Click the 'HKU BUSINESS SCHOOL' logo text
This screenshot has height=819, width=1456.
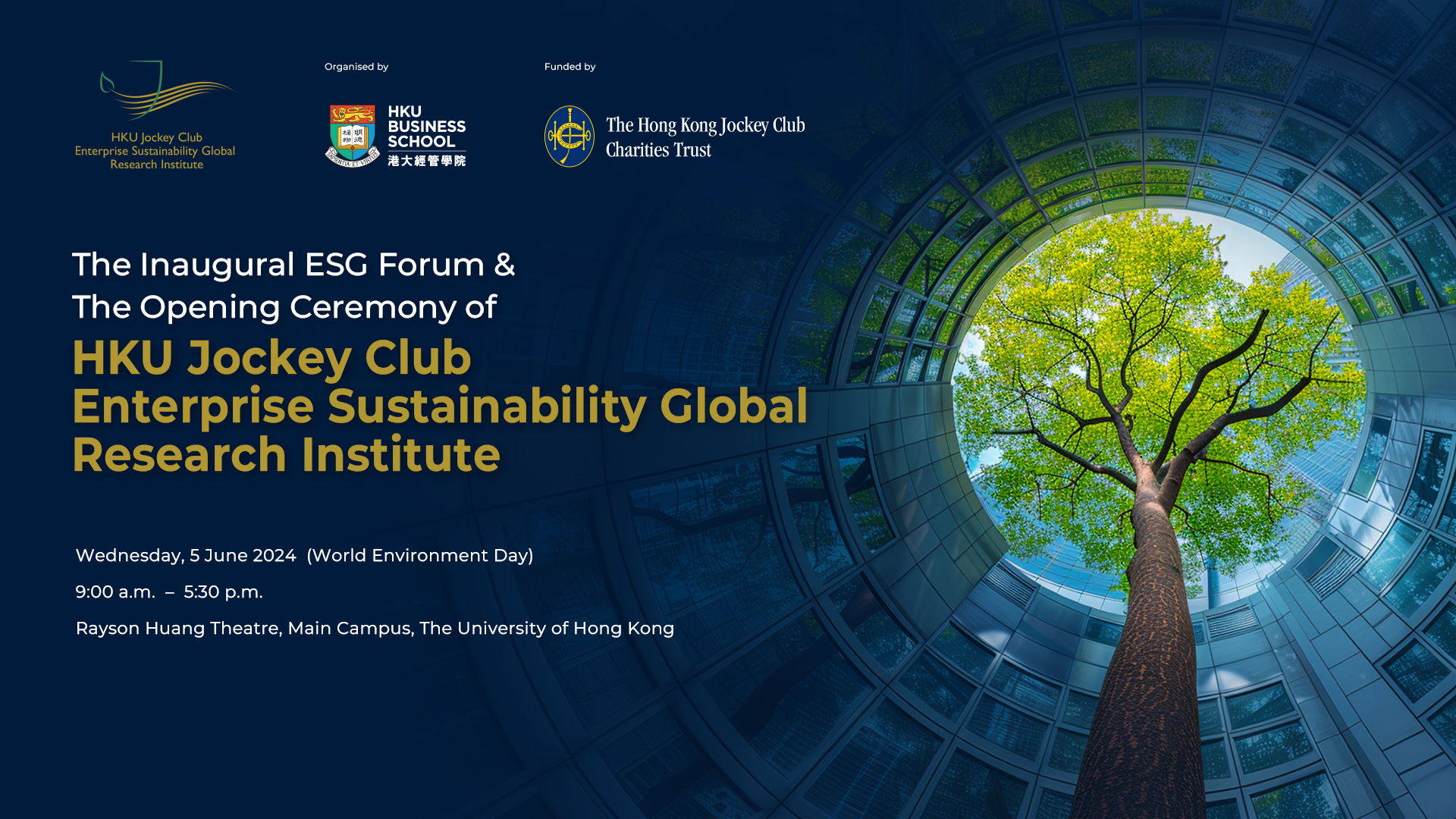click(427, 127)
